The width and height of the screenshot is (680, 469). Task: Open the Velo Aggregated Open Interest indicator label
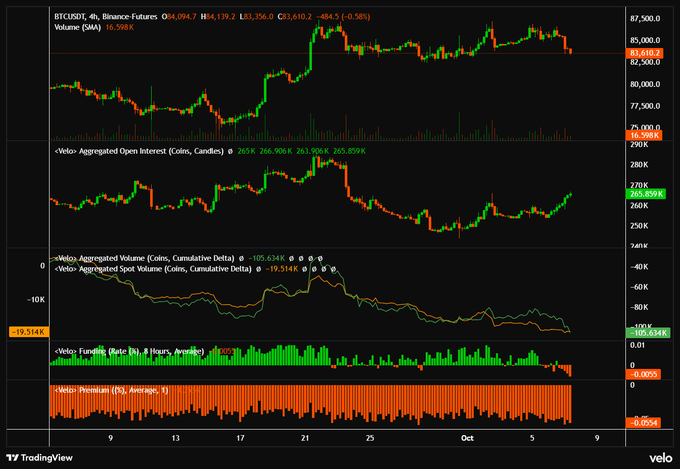[139, 151]
